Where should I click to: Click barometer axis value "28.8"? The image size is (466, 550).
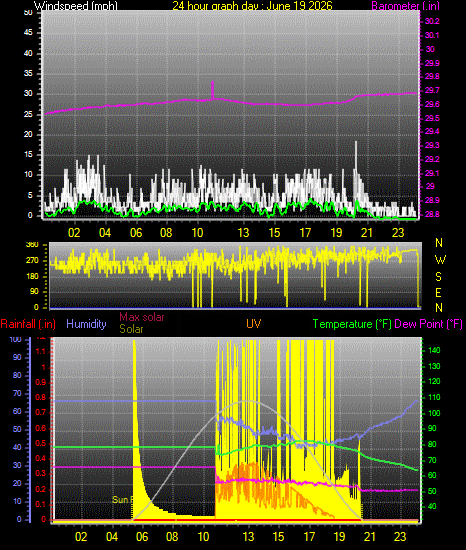(432, 214)
